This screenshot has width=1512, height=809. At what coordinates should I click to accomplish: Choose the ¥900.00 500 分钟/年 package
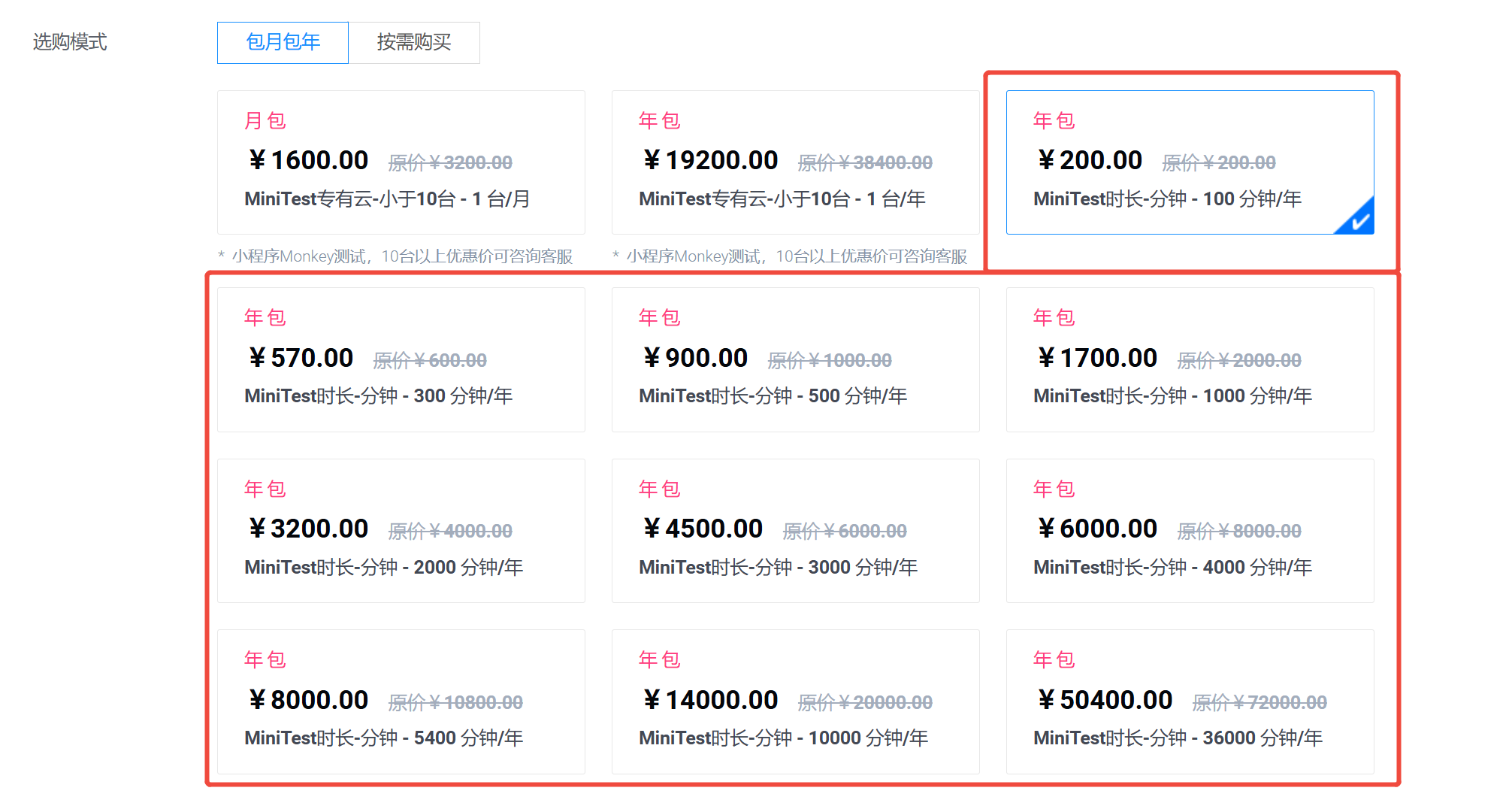[x=796, y=359]
